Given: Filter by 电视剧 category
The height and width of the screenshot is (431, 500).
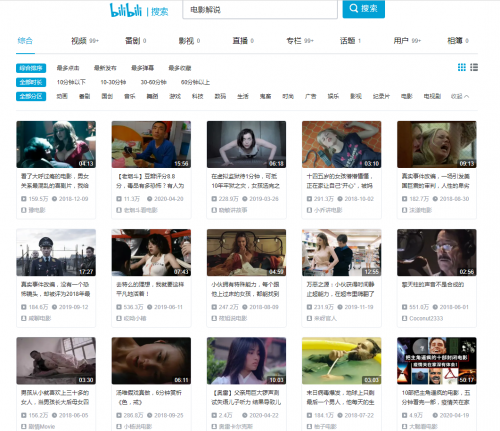Looking at the screenshot, I should point(432,96).
